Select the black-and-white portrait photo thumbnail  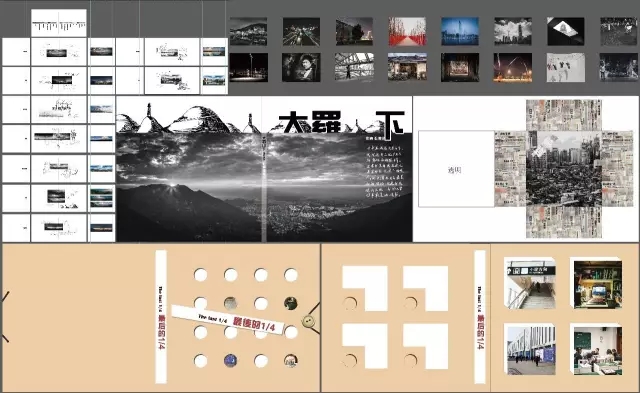click(301, 67)
